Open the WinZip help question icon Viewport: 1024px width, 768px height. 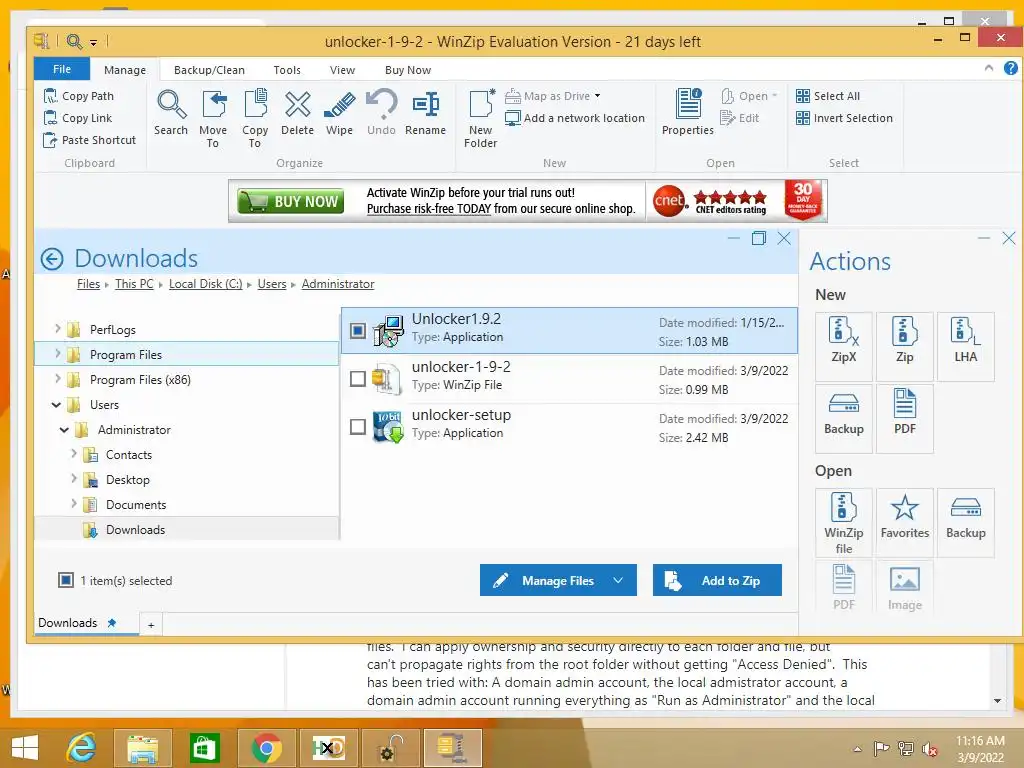(x=1010, y=68)
